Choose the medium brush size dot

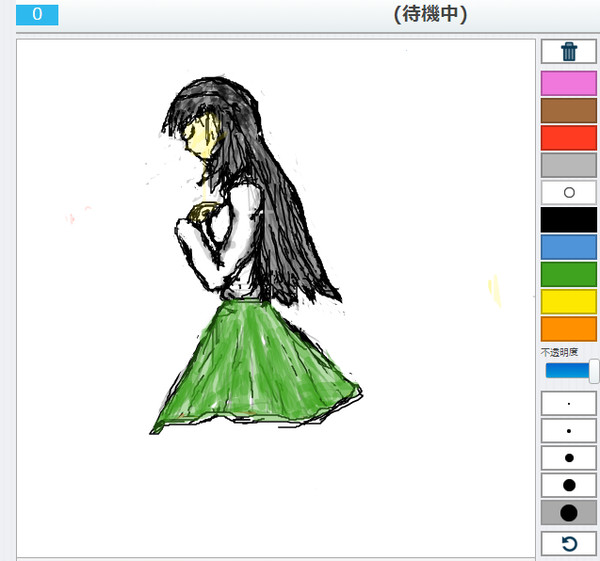click(x=569, y=458)
